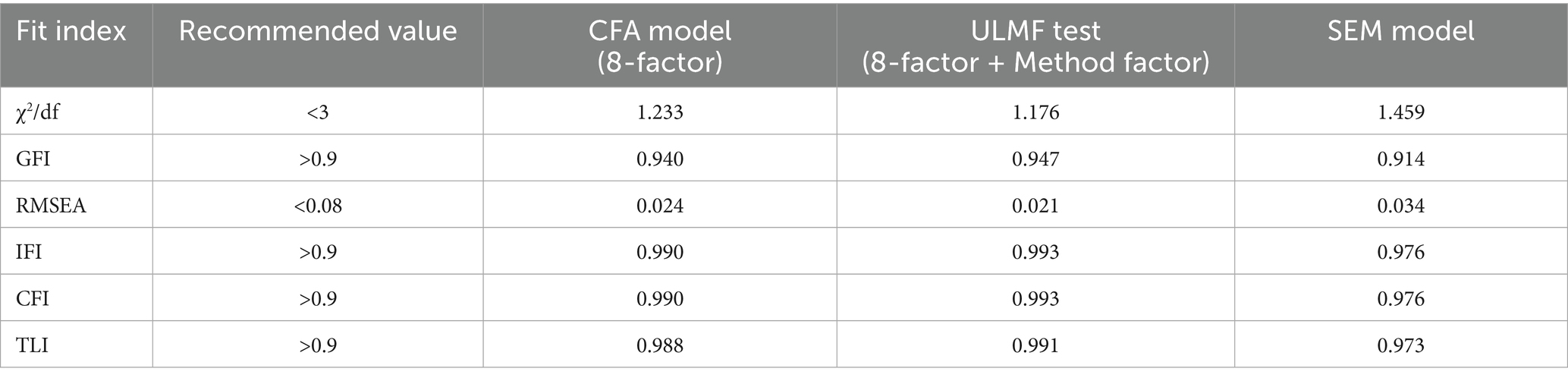Image resolution: width=1568 pixels, height=381 pixels.
Task: Select the "<0.08" recommended value cell
Action: [x=318, y=205]
